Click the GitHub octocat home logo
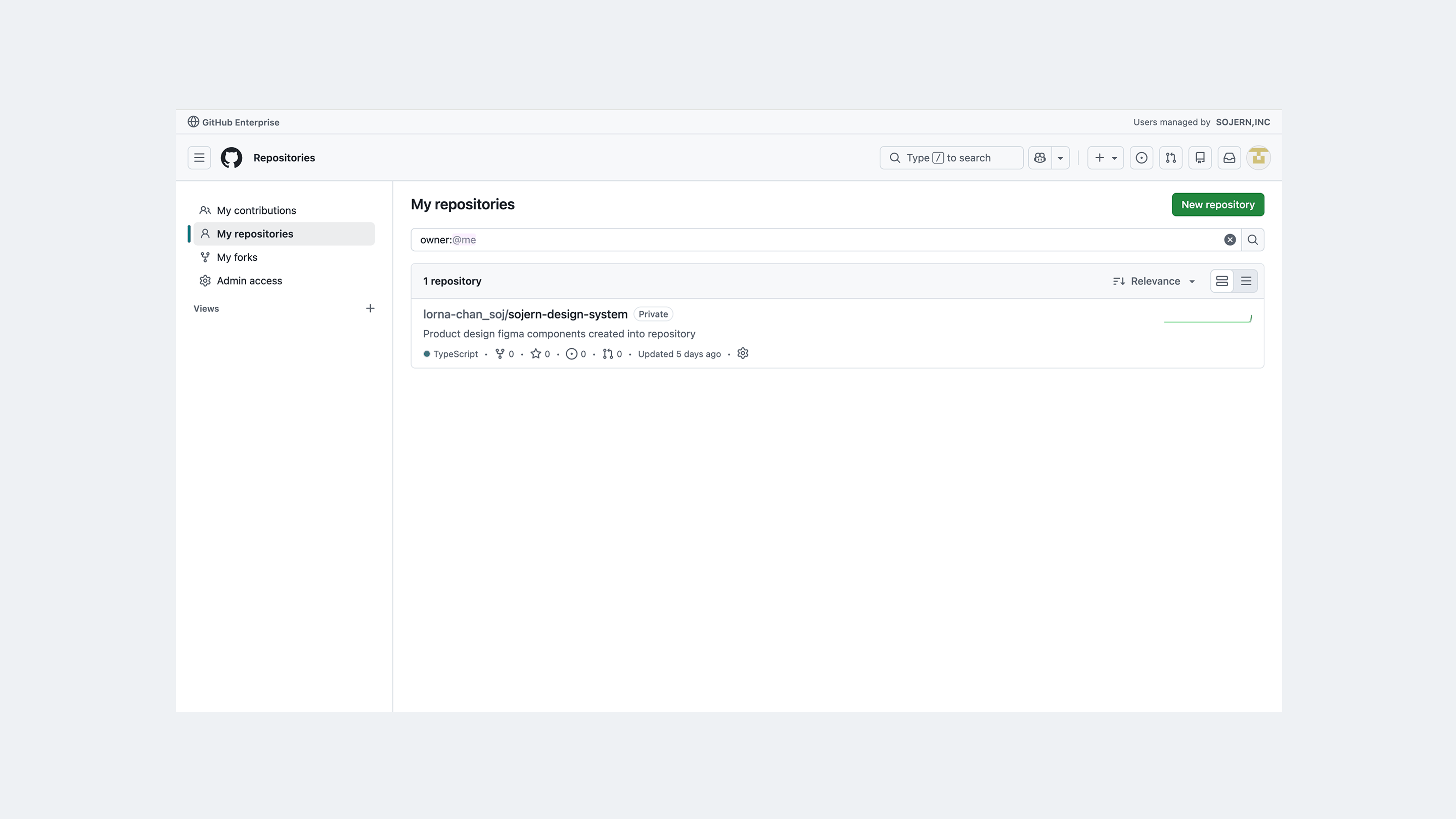This screenshot has height=819, width=1456. pos(231,158)
